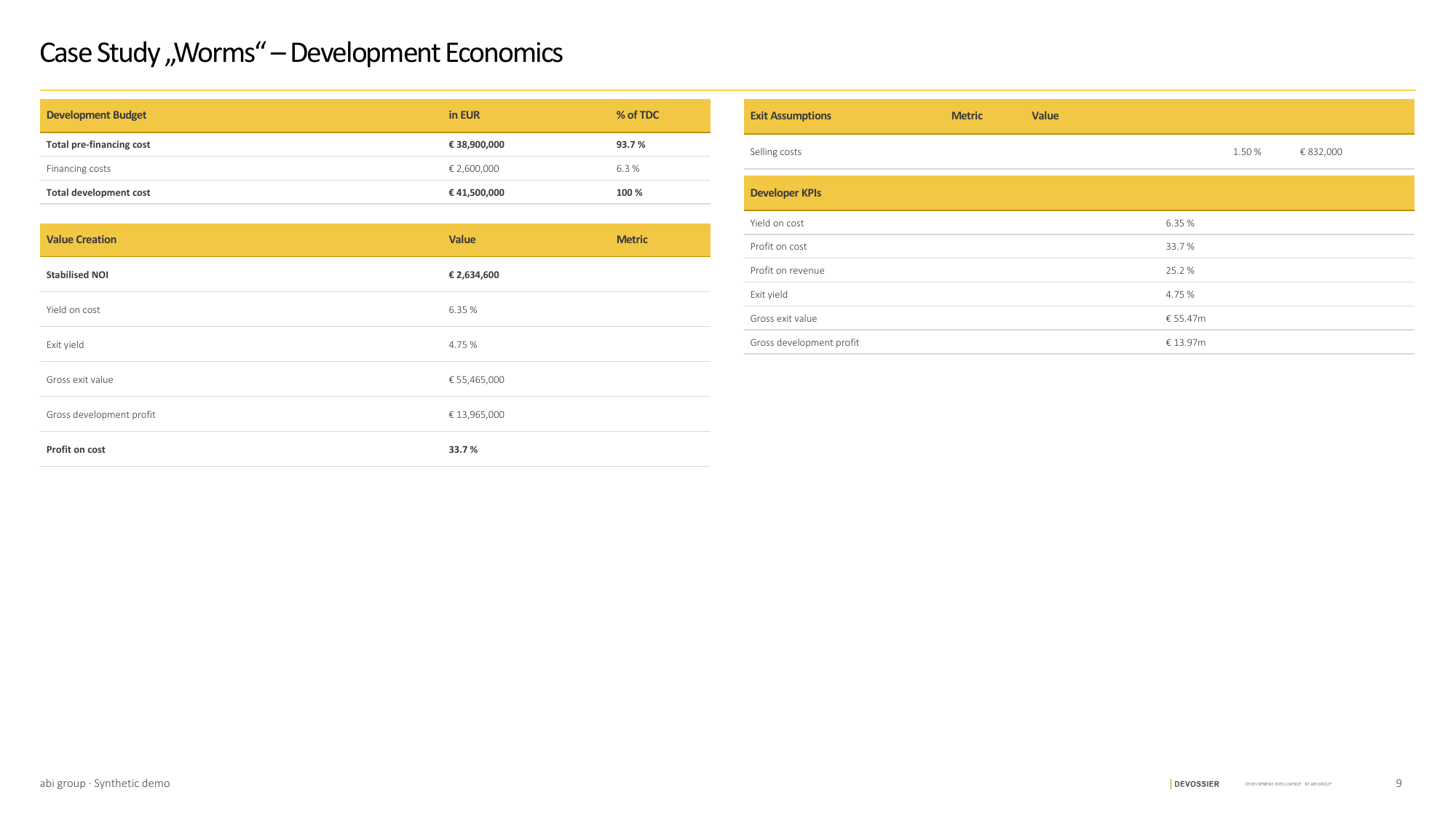Click the 'Exit Assumptions' table header
This screenshot has width=1456, height=819.
(791, 116)
